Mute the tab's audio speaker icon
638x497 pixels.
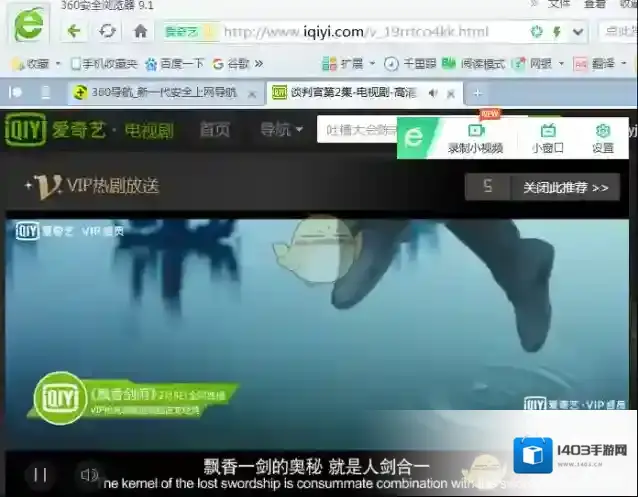[x=433, y=94]
